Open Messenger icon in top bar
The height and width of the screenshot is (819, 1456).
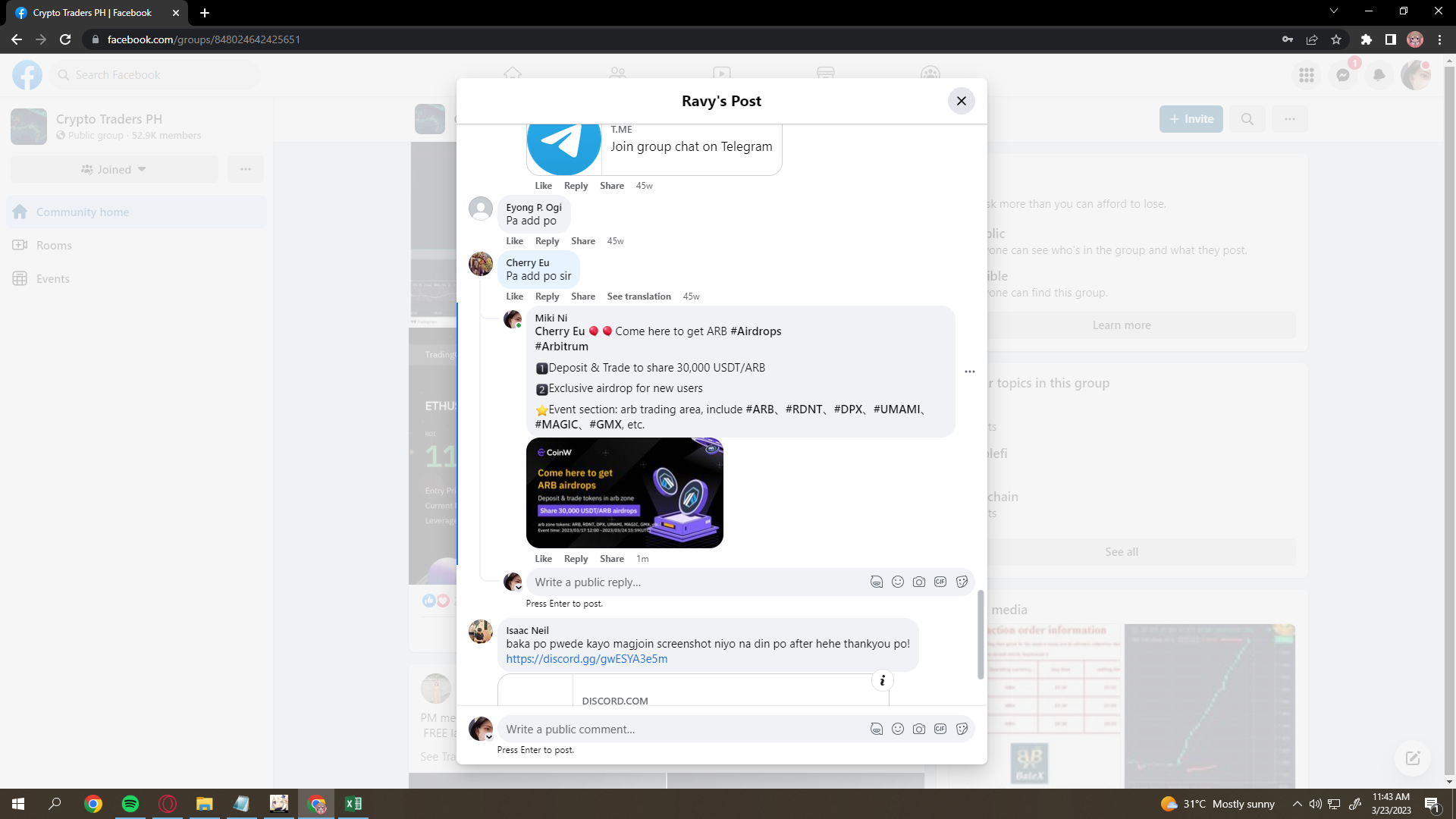tap(1343, 75)
